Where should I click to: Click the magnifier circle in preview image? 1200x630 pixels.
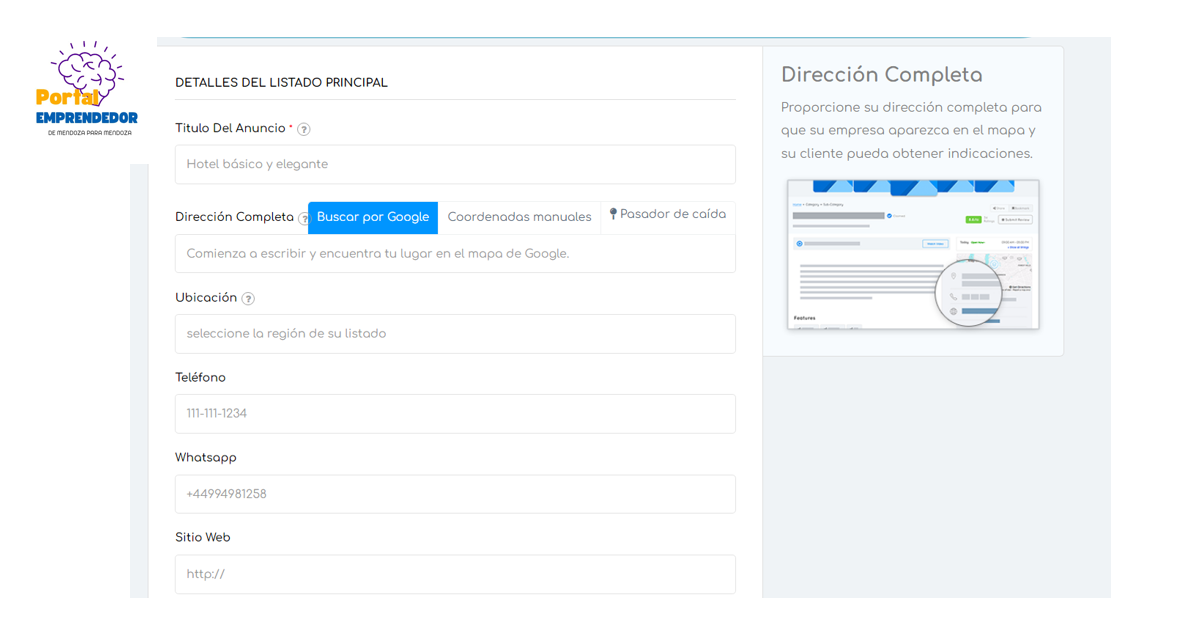coord(969,291)
